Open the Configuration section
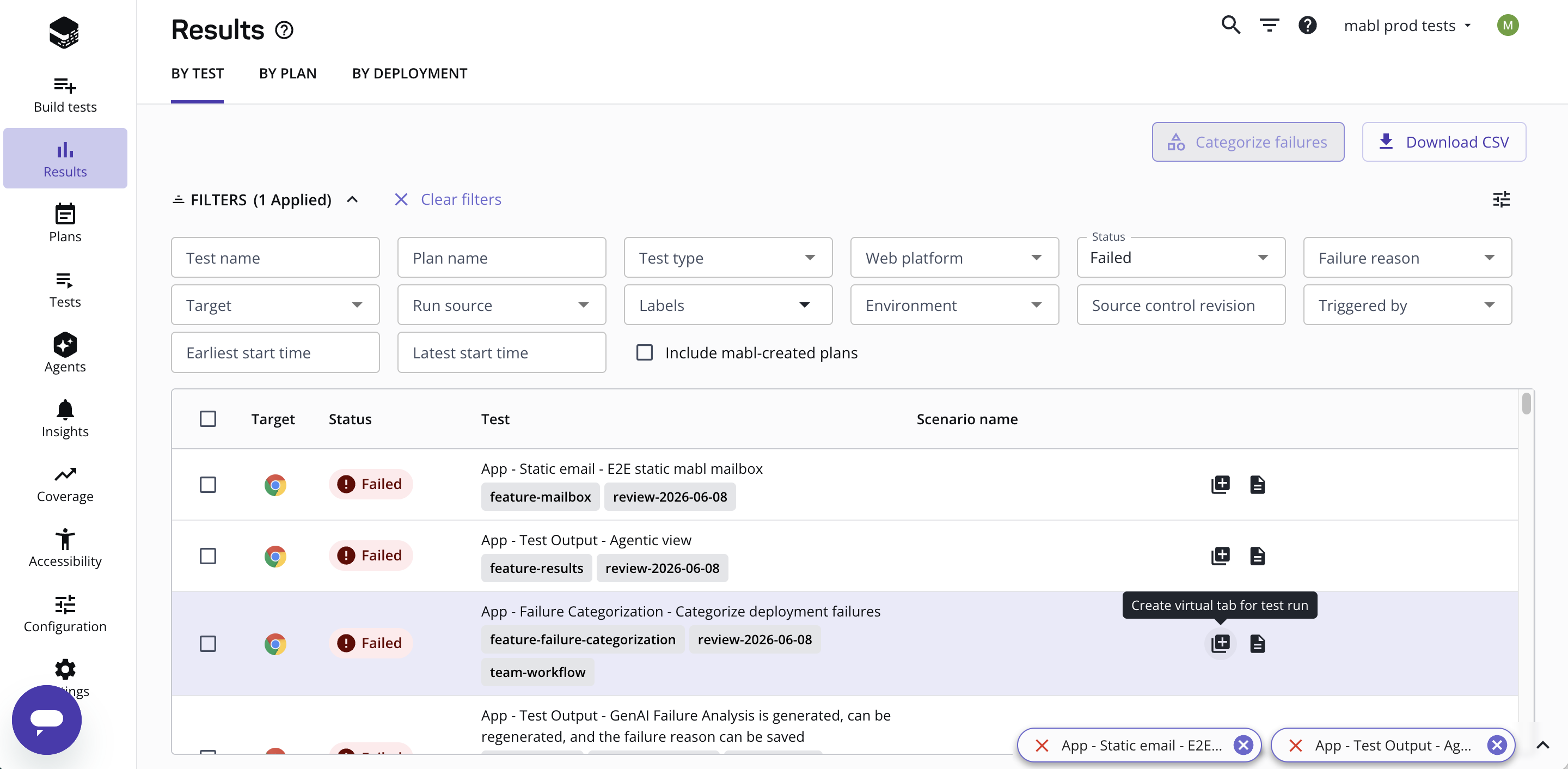1568x769 pixels. coord(65,614)
